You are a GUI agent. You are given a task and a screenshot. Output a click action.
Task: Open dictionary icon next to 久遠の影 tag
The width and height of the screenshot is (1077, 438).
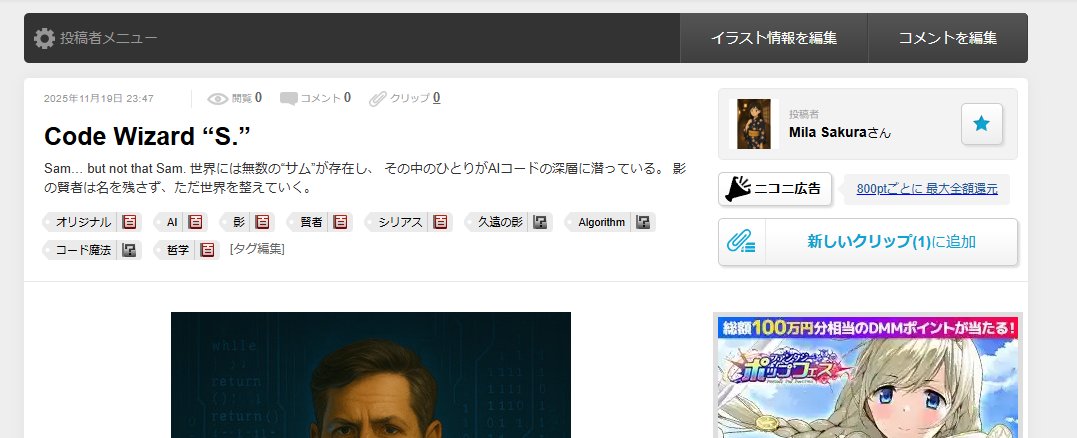(541, 222)
